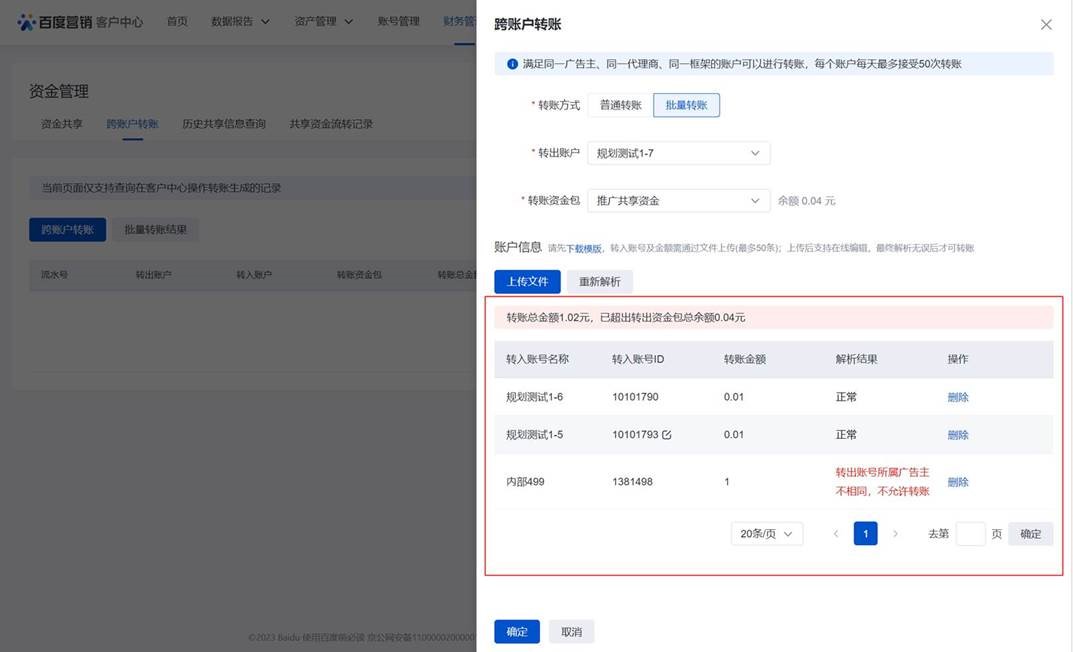Delete the 内部499 row
The width and height of the screenshot is (1073, 652).
click(x=958, y=482)
